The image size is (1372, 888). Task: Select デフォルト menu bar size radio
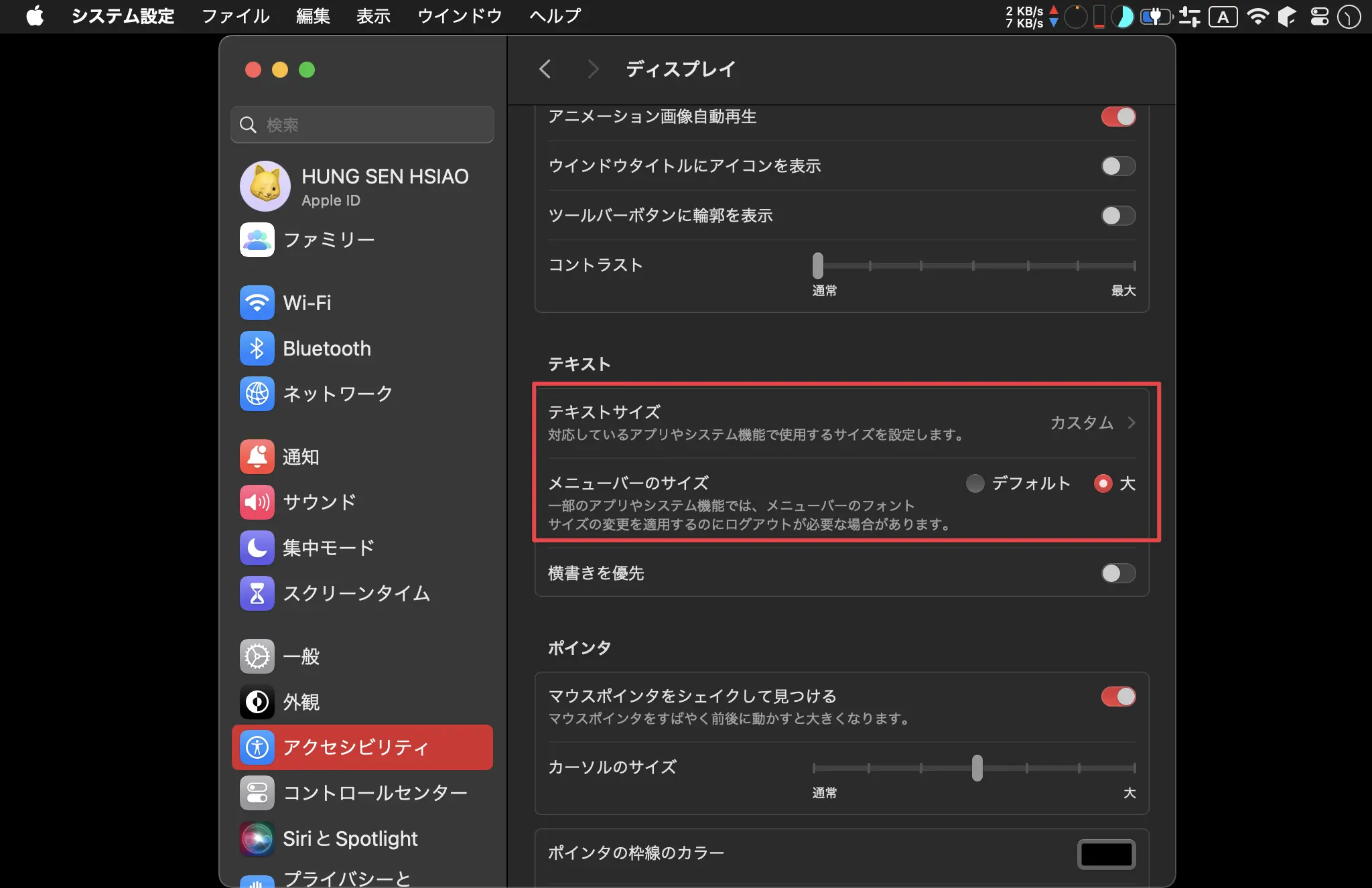click(975, 484)
